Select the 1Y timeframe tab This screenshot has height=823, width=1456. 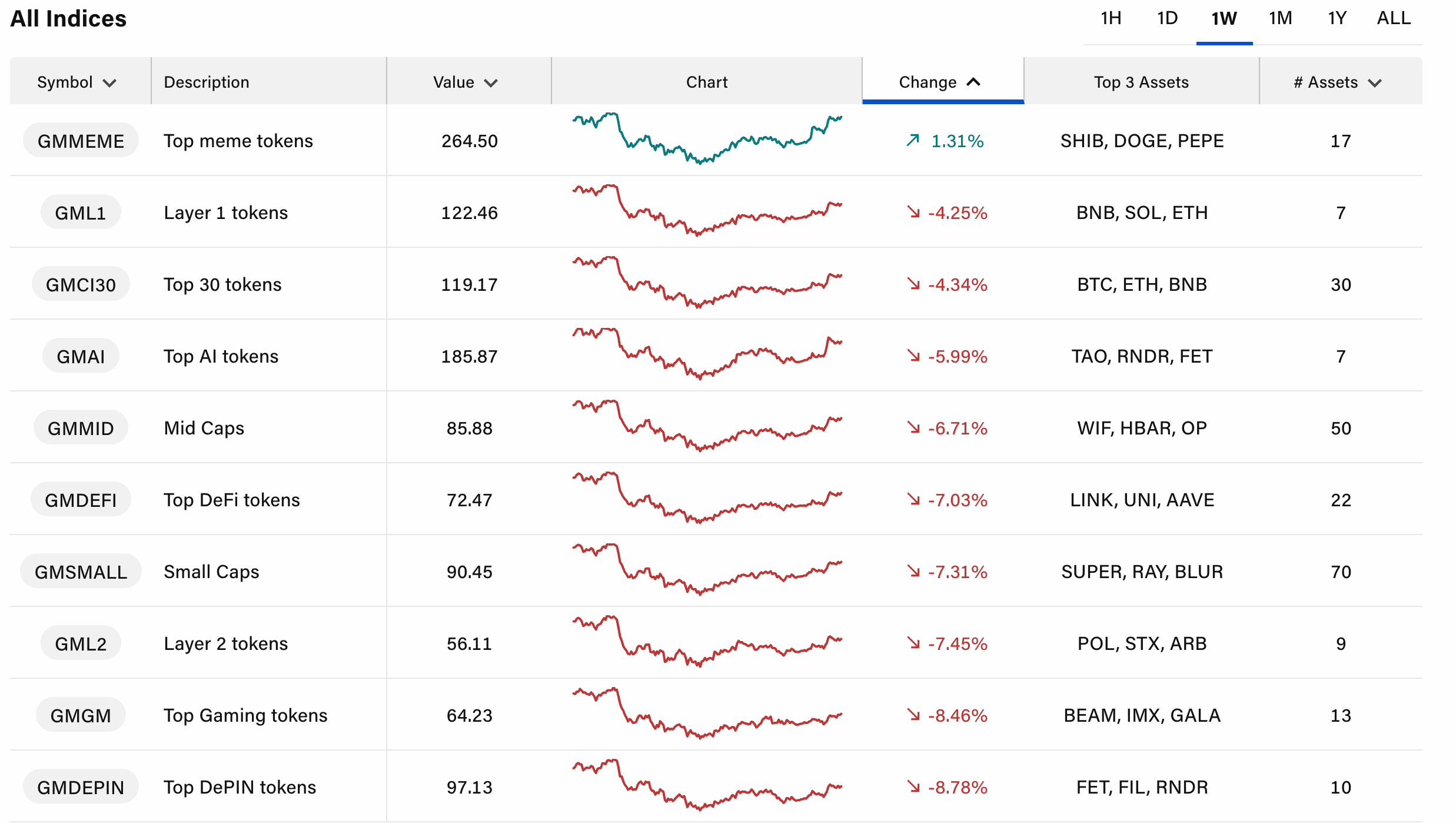1337,18
